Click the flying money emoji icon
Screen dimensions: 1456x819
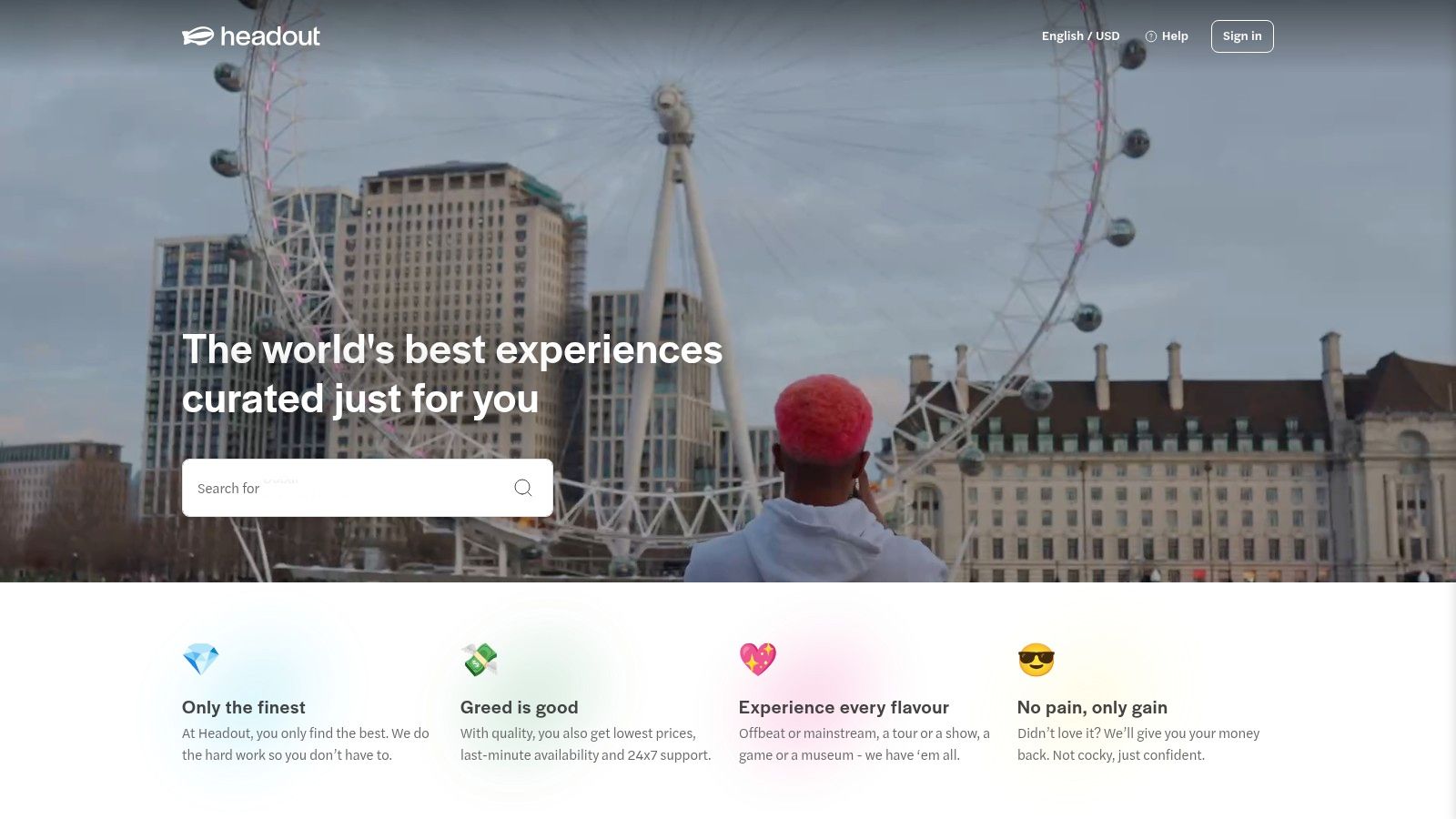tap(480, 659)
